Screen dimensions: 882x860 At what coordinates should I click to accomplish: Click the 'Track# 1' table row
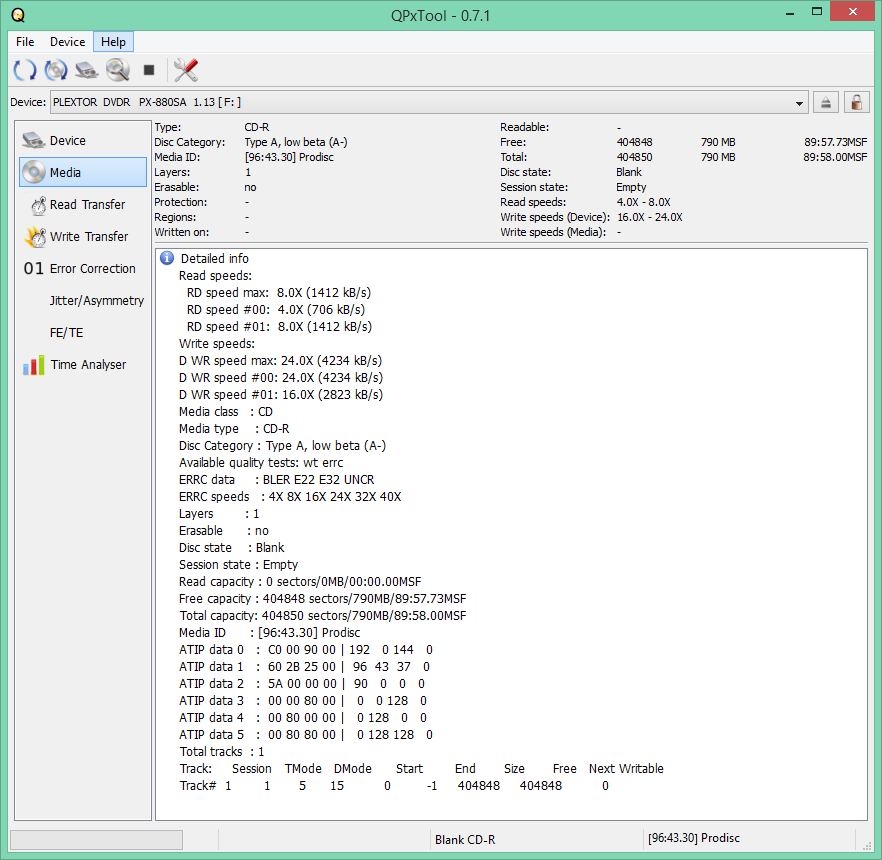[x=394, y=786]
